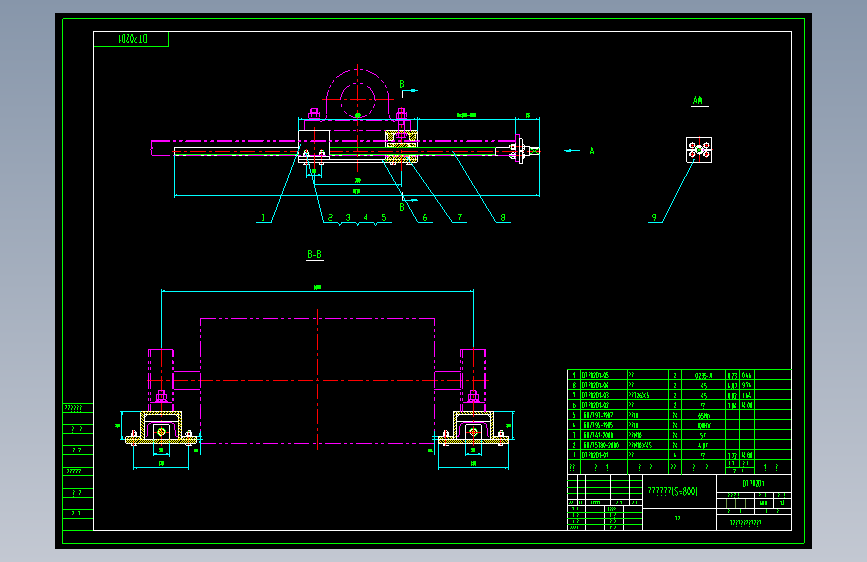Click part balloon number 9
867x562 pixels.
pyautogui.click(x=654, y=217)
